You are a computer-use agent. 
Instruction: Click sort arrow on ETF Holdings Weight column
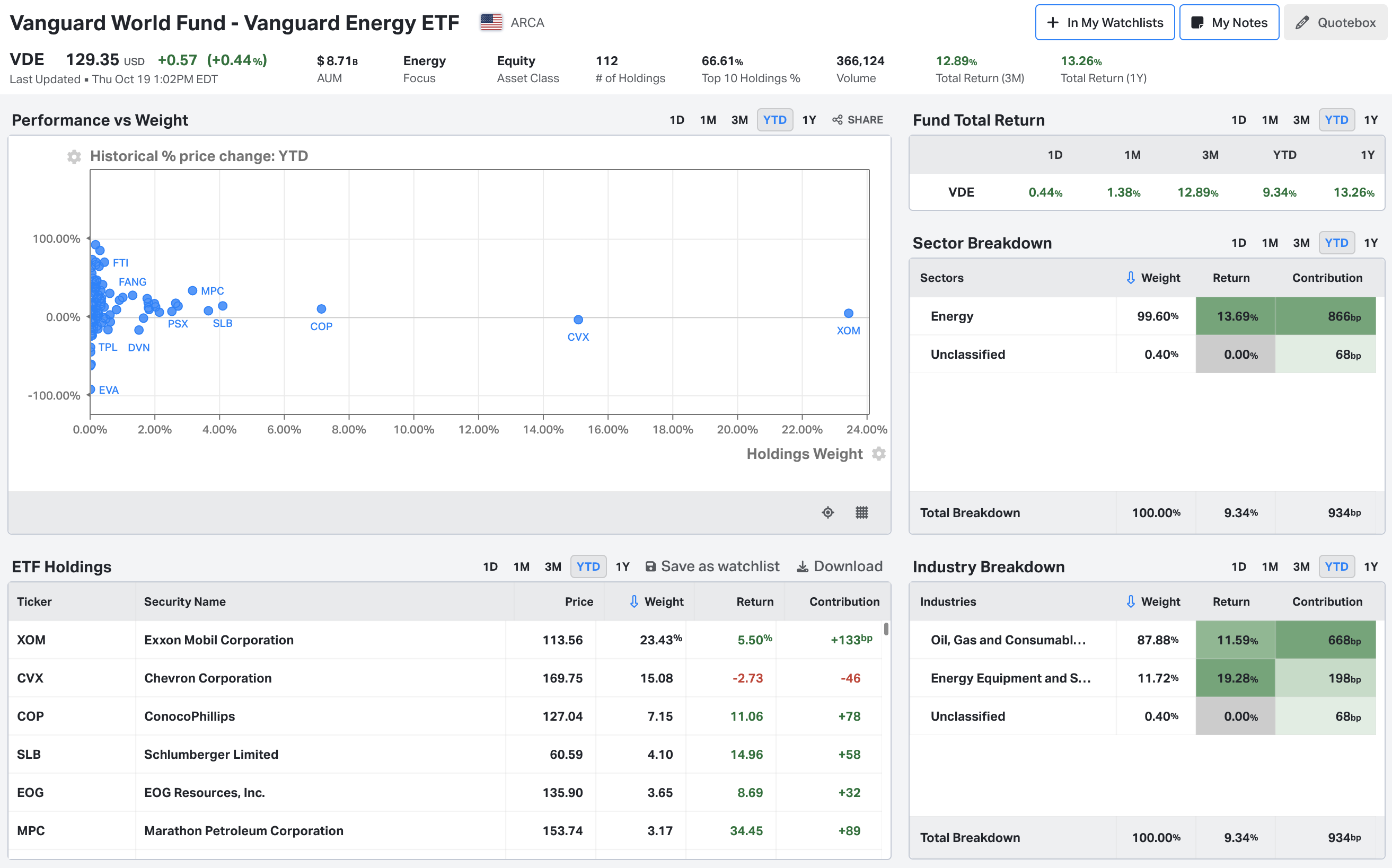coord(634,601)
